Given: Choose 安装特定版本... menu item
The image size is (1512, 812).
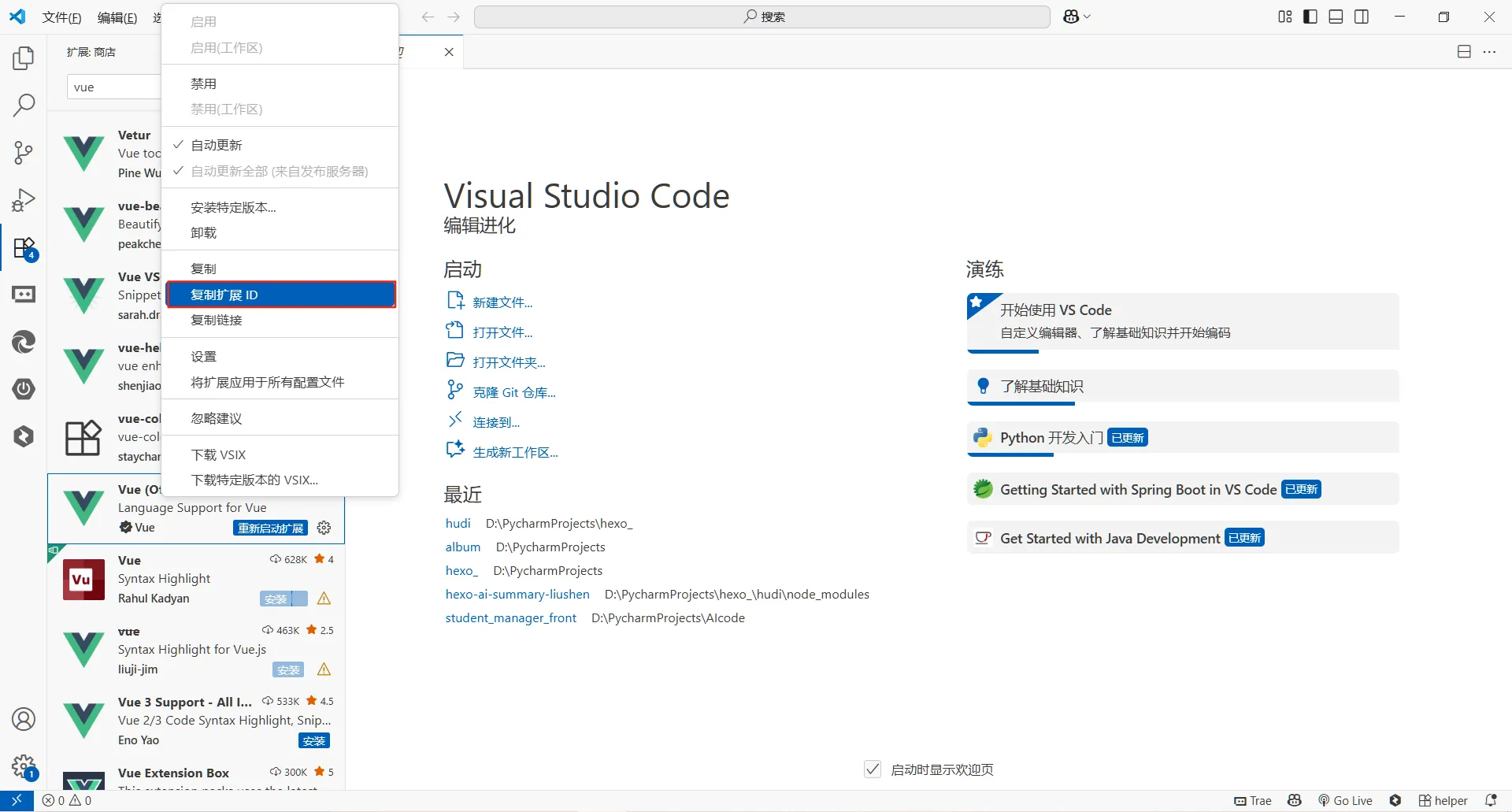Looking at the screenshot, I should [x=280, y=207].
